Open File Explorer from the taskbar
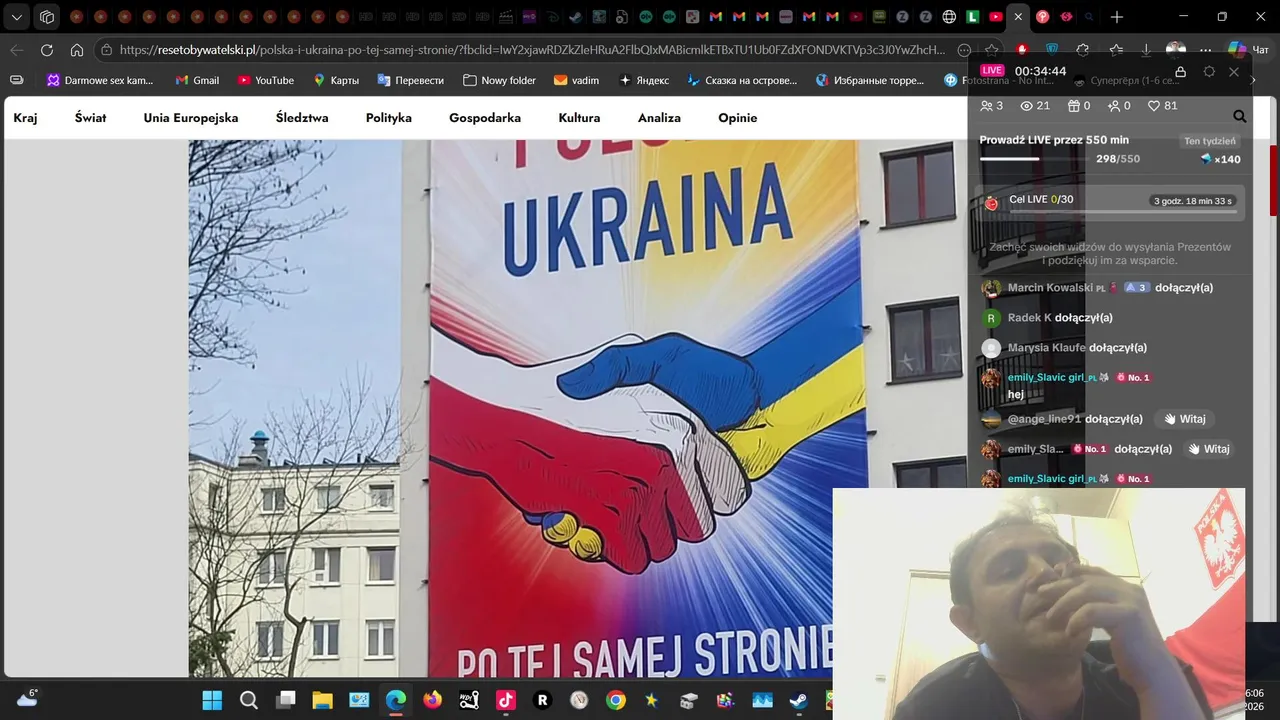 click(x=322, y=700)
